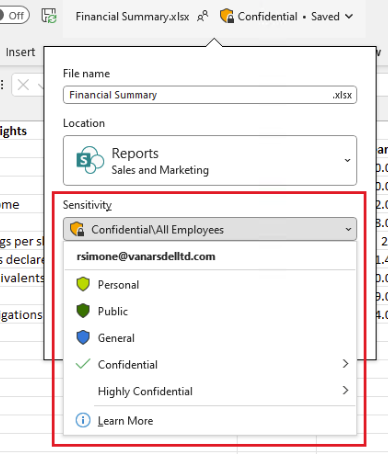Select the General sensitivity label
Image resolution: width=388 pixels, height=454 pixels.
click(x=210, y=338)
